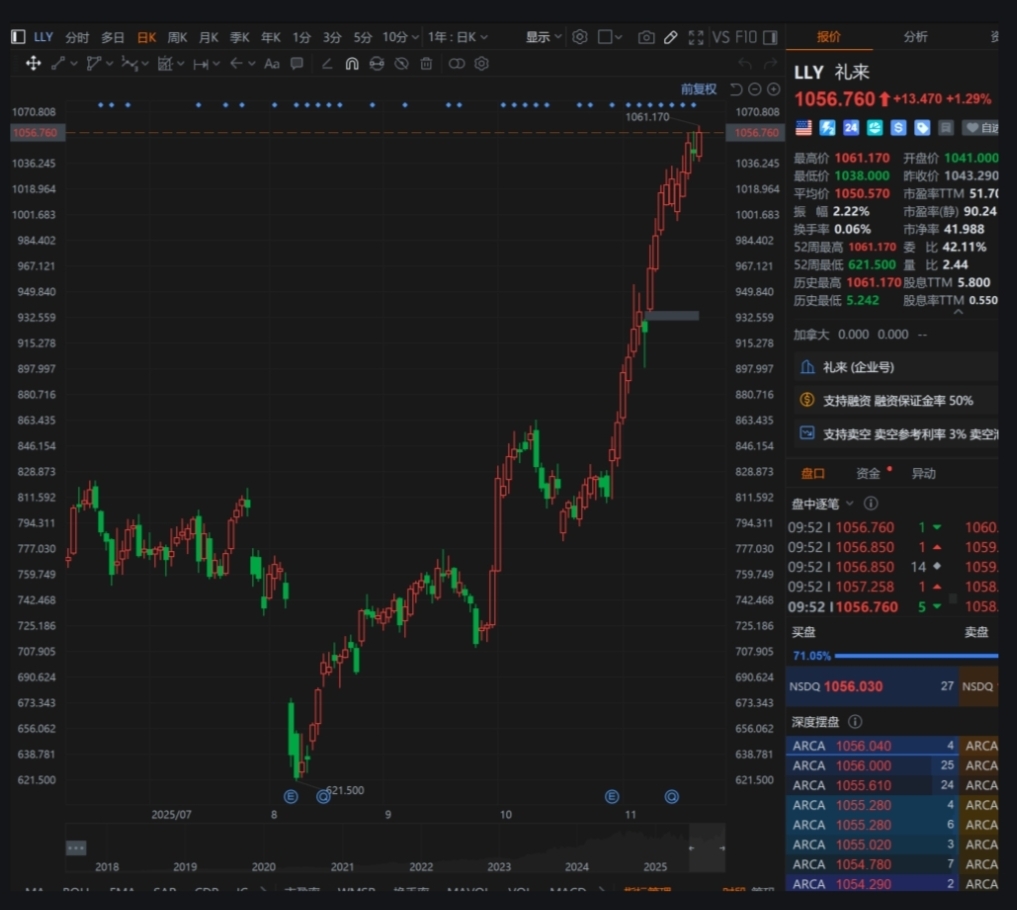This screenshot has width=1017, height=910.
Task: Open the 显示 display dropdown
Action: (x=544, y=37)
